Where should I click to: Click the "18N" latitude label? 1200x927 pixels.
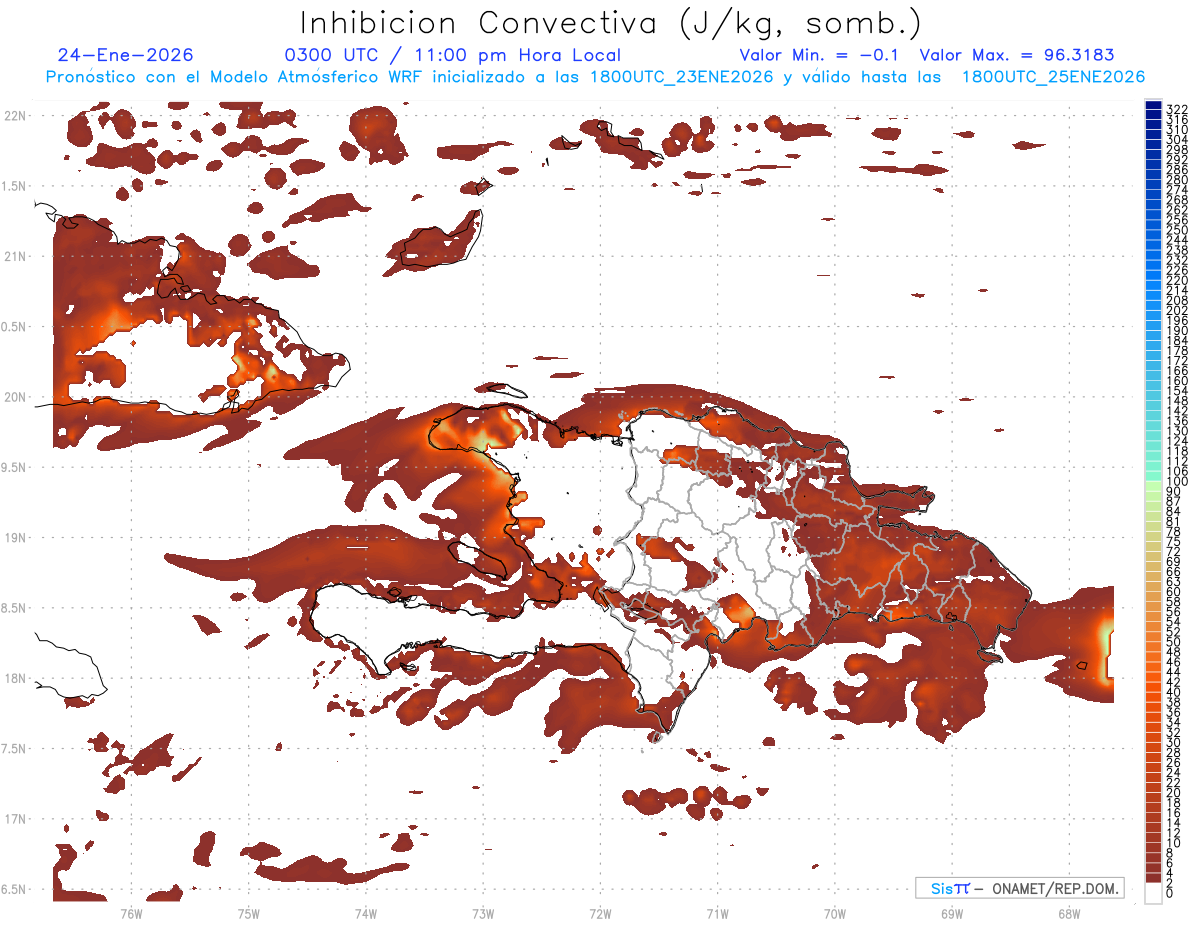(14, 678)
